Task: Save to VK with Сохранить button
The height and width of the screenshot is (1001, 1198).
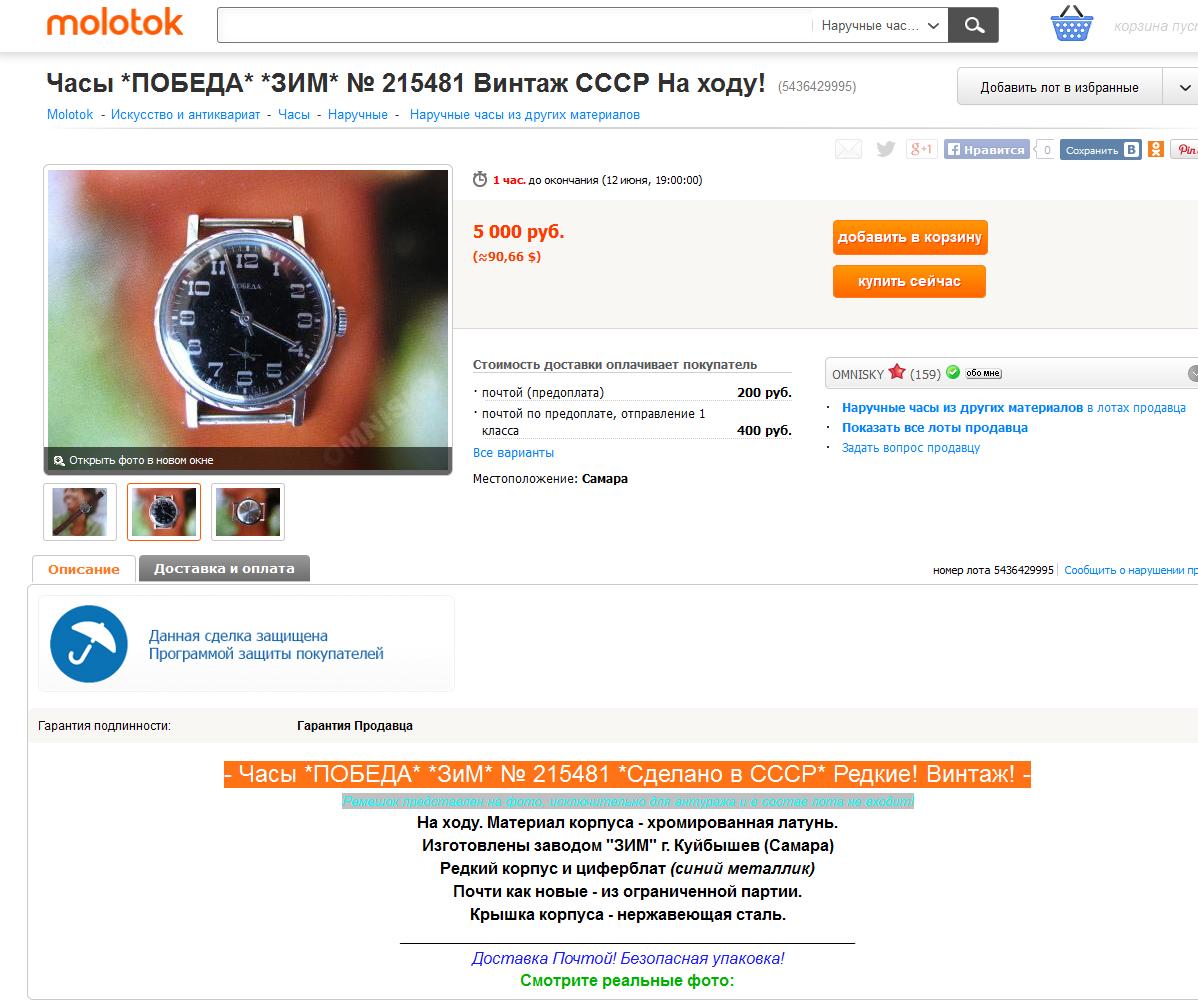Action: (1100, 150)
